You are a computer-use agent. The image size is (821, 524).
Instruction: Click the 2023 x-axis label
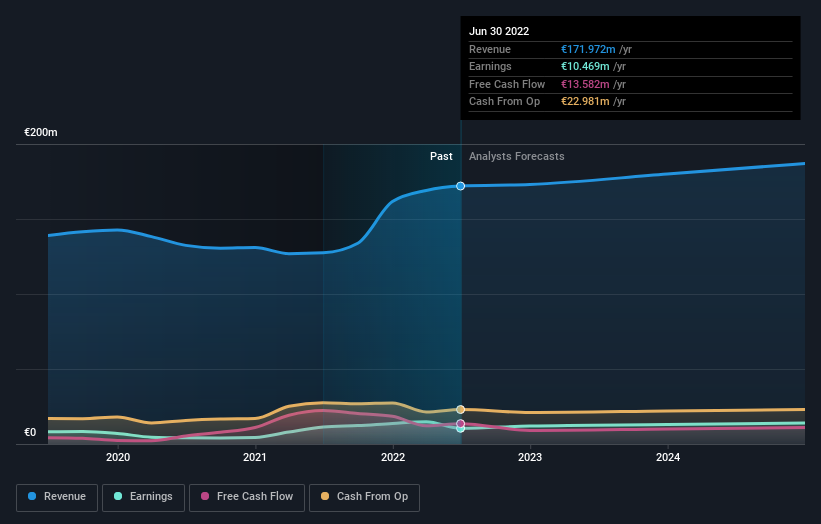point(530,457)
